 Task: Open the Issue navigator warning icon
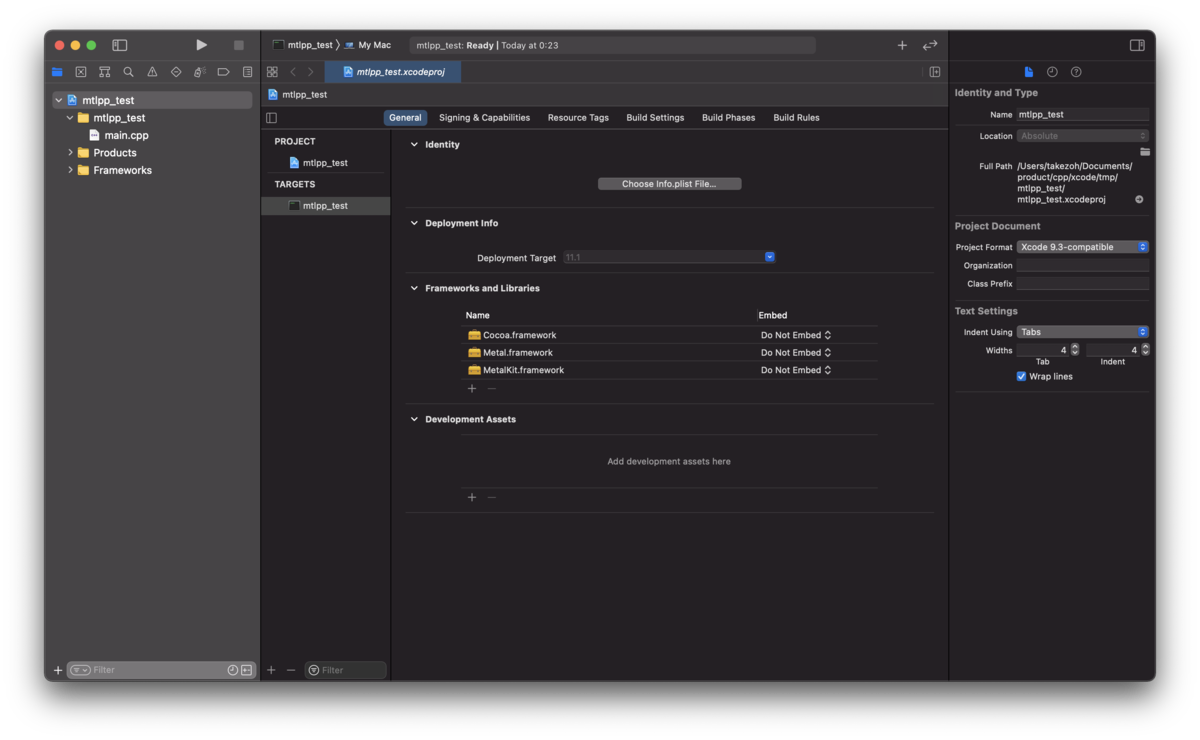tap(152, 72)
